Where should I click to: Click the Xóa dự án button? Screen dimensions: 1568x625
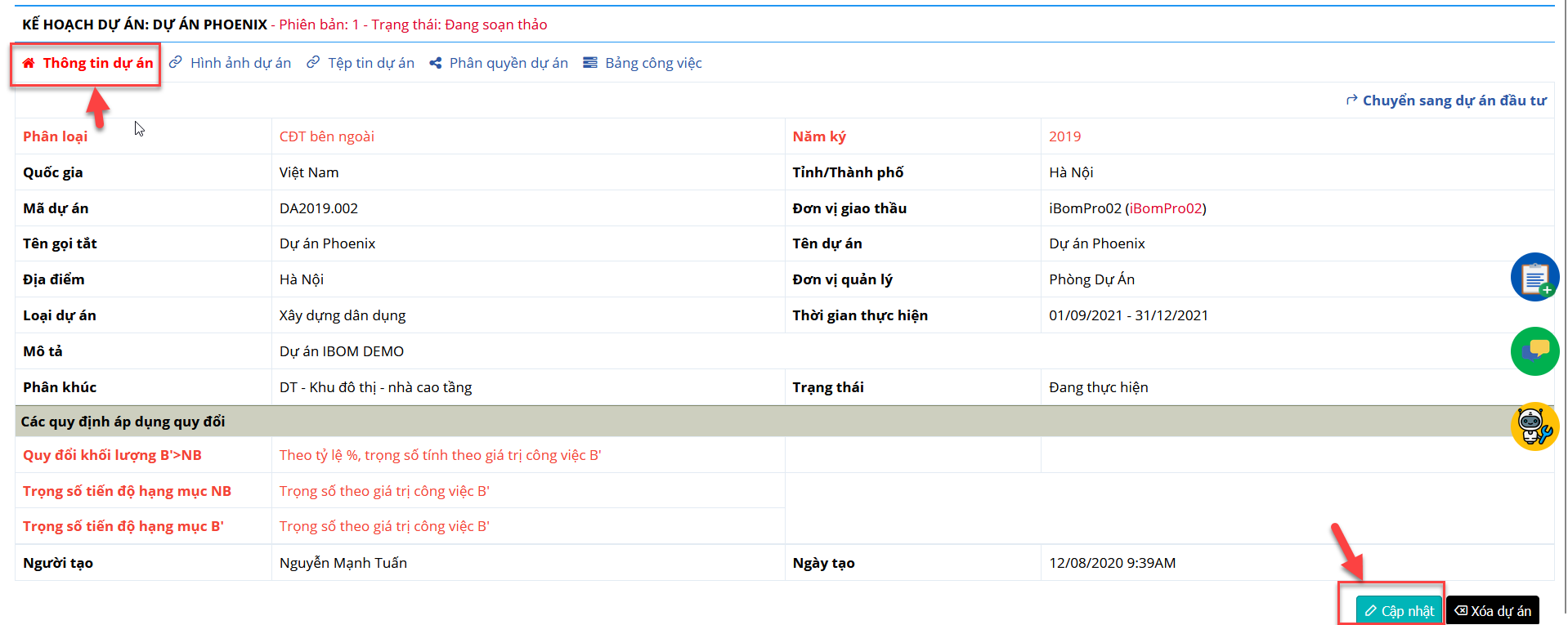tap(1493, 610)
